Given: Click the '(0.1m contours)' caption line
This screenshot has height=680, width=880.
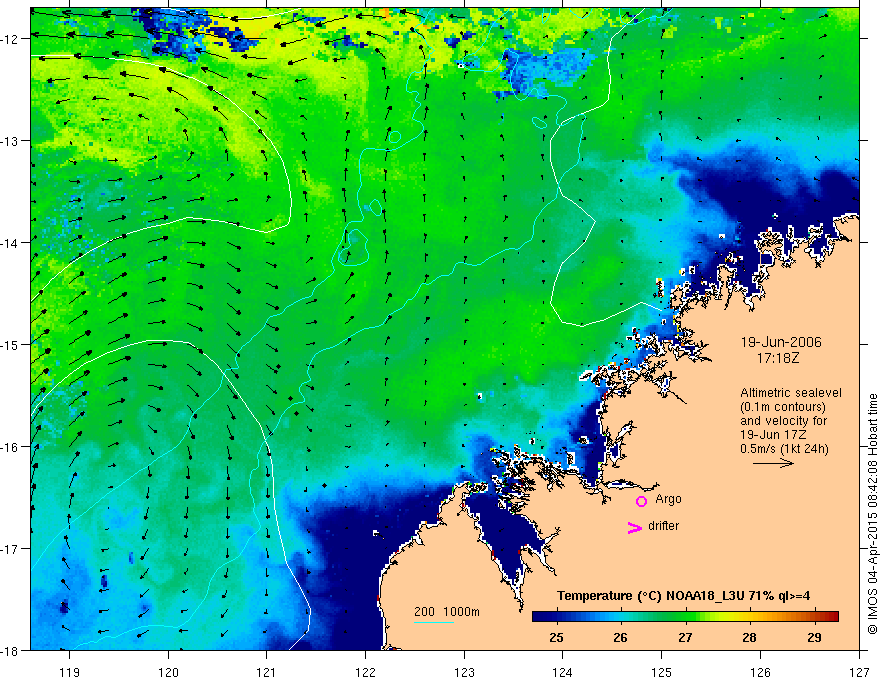Looking at the screenshot, I should coord(782,407).
